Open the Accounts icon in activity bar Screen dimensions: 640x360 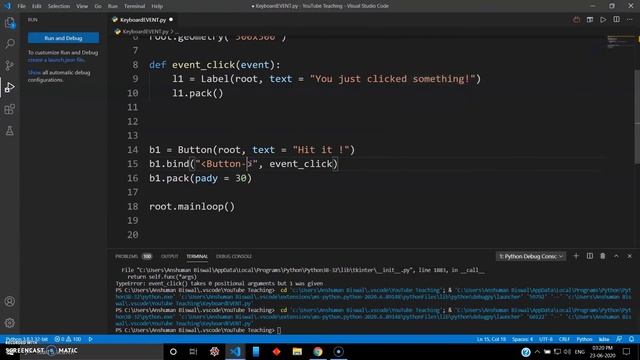tap(10, 302)
